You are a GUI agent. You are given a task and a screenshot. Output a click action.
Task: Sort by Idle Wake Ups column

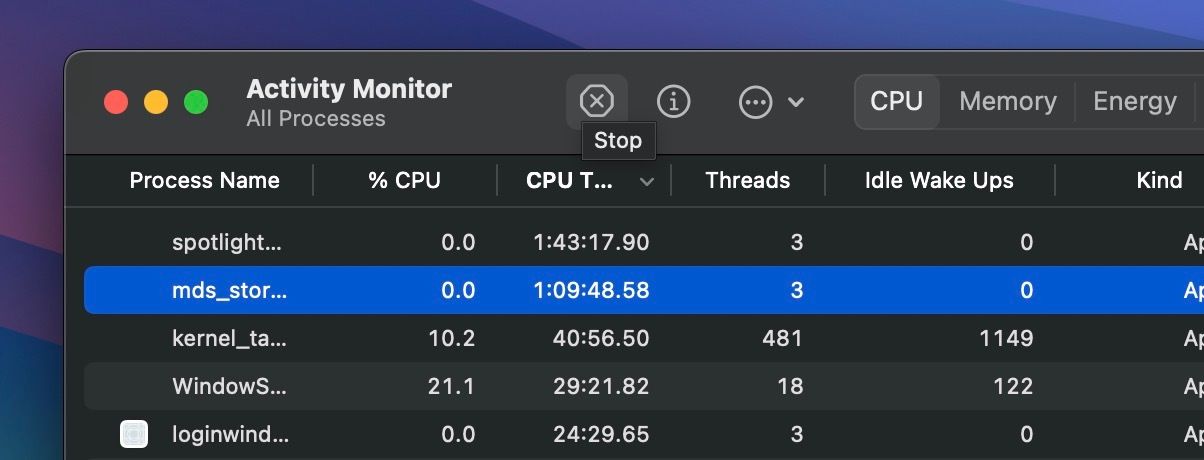tap(938, 181)
